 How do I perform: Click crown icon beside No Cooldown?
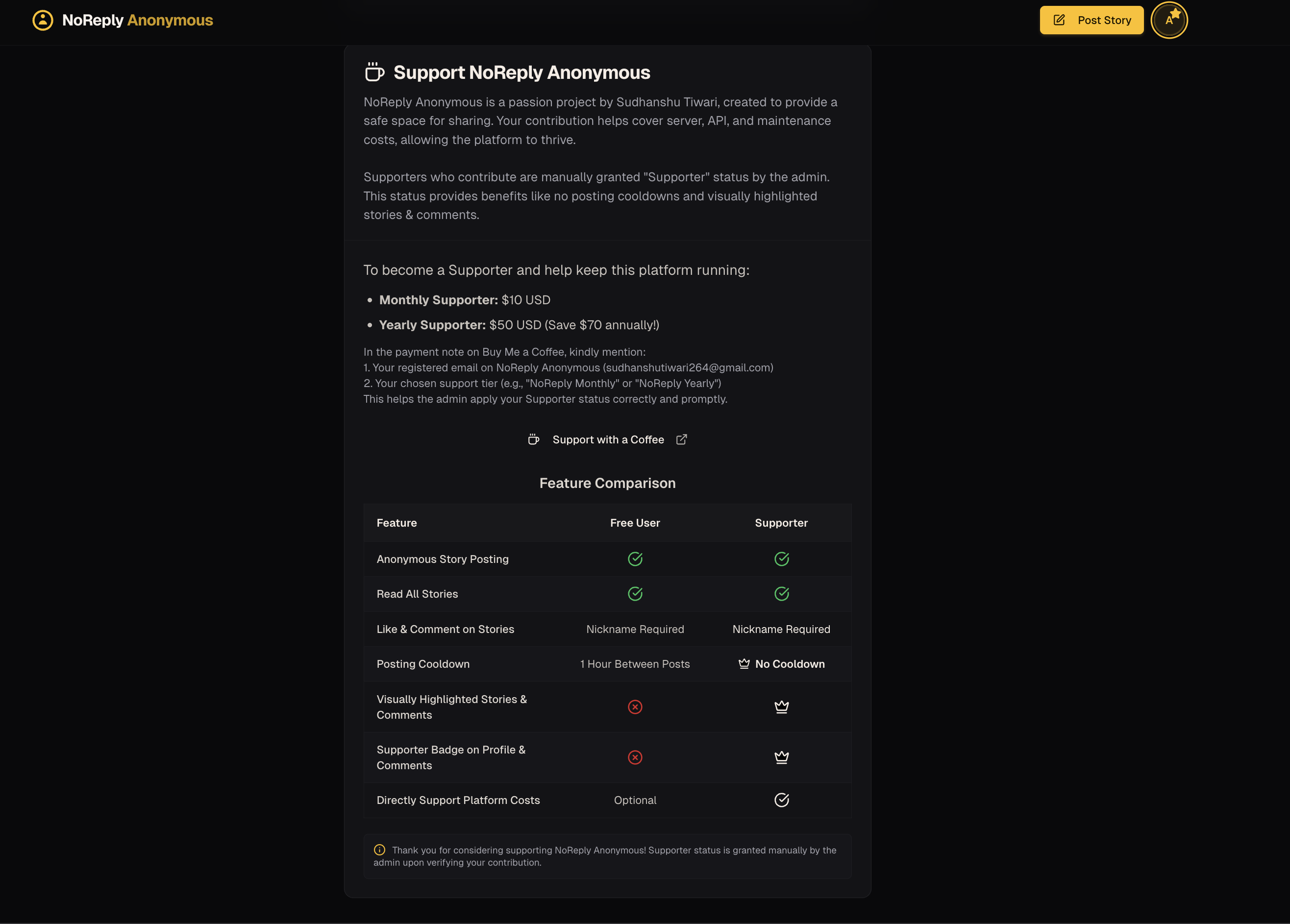click(x=744, y=663)
